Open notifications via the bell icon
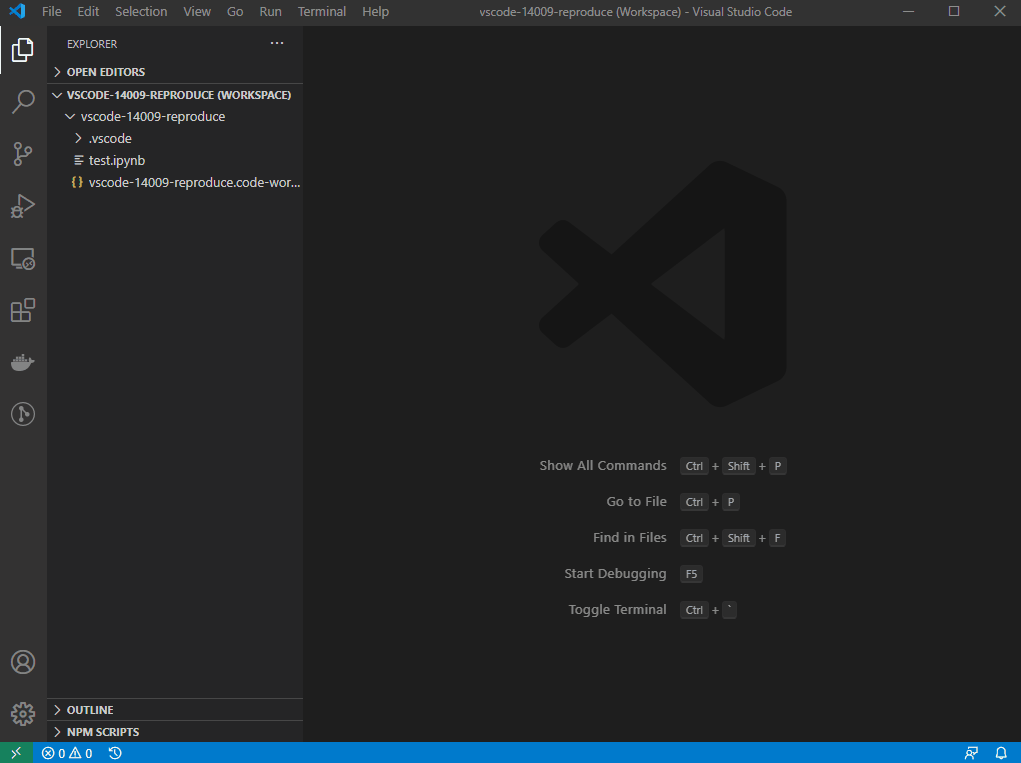Screen dimensions: 1021x763 click(1000, 752)
